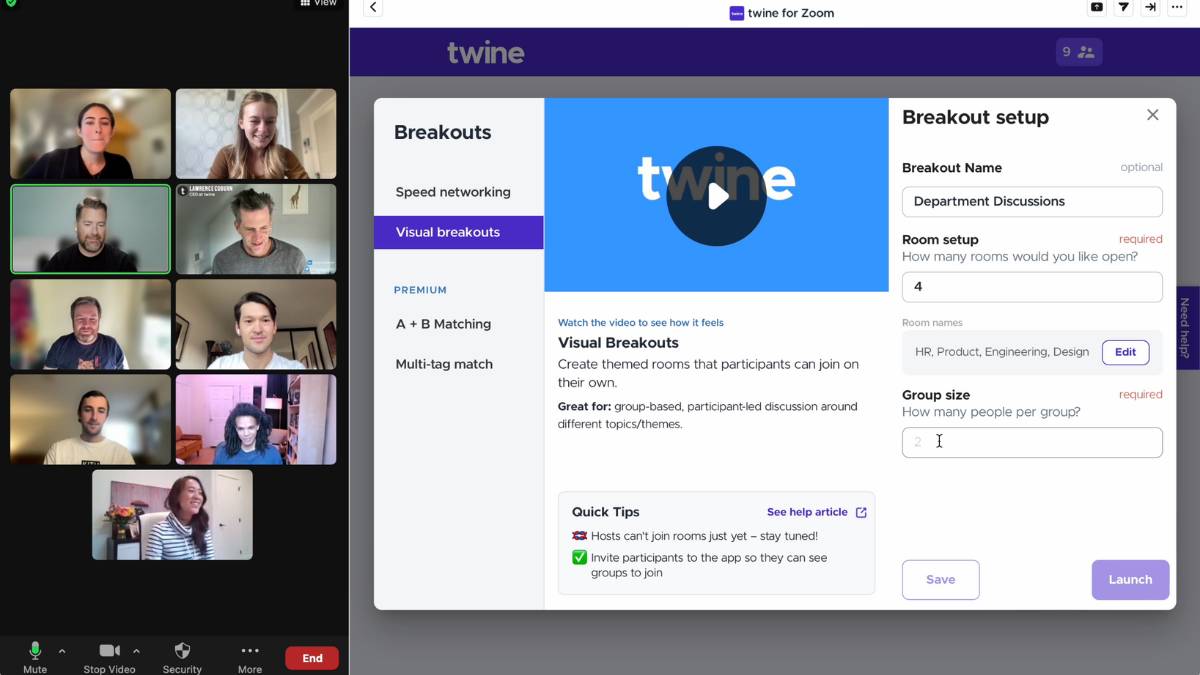1200x675 pixels.
Task: Click the microphone Mute icon
Action: pos(34,650)
